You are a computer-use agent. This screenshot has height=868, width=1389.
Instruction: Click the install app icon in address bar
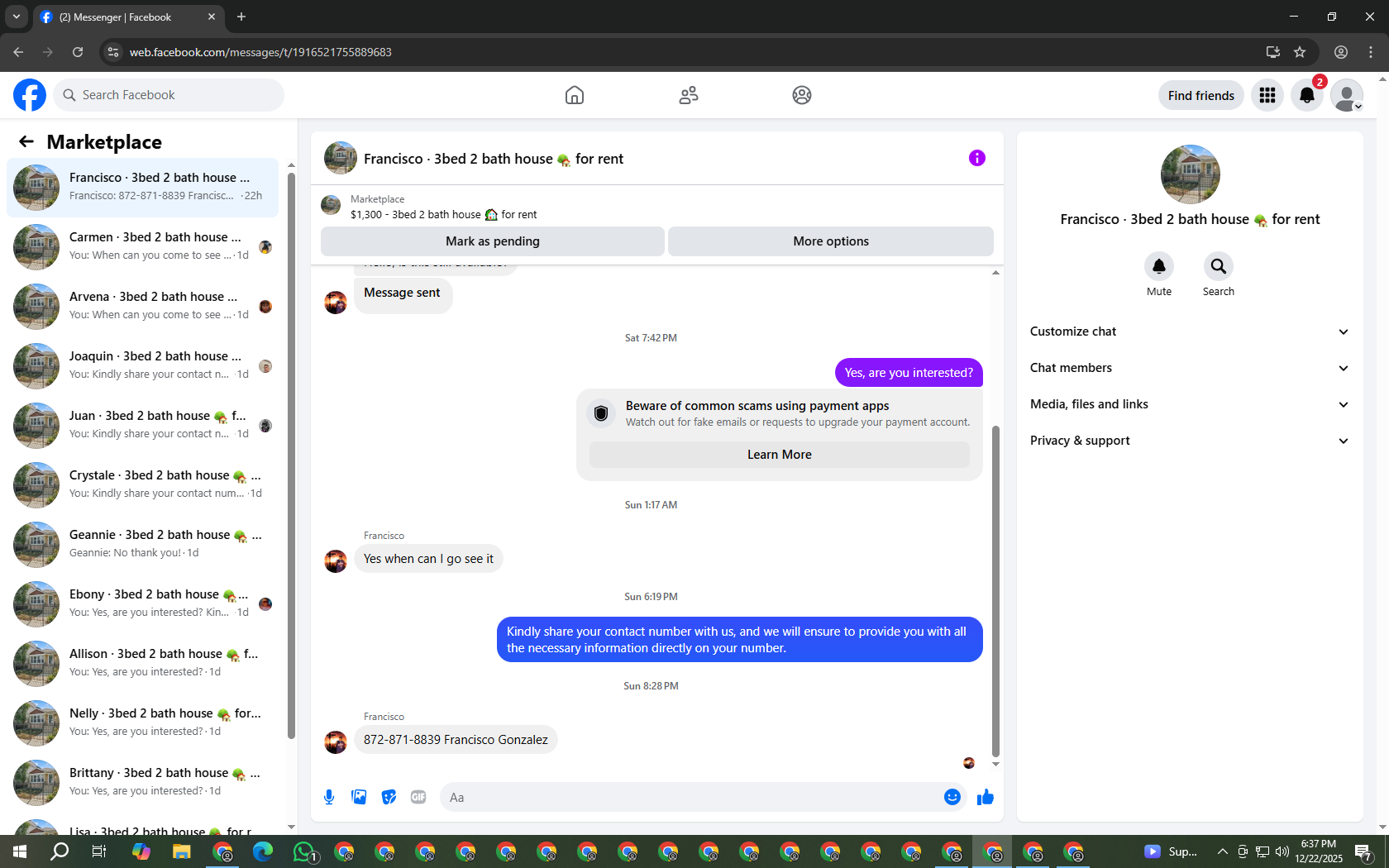coord(1273,52)
